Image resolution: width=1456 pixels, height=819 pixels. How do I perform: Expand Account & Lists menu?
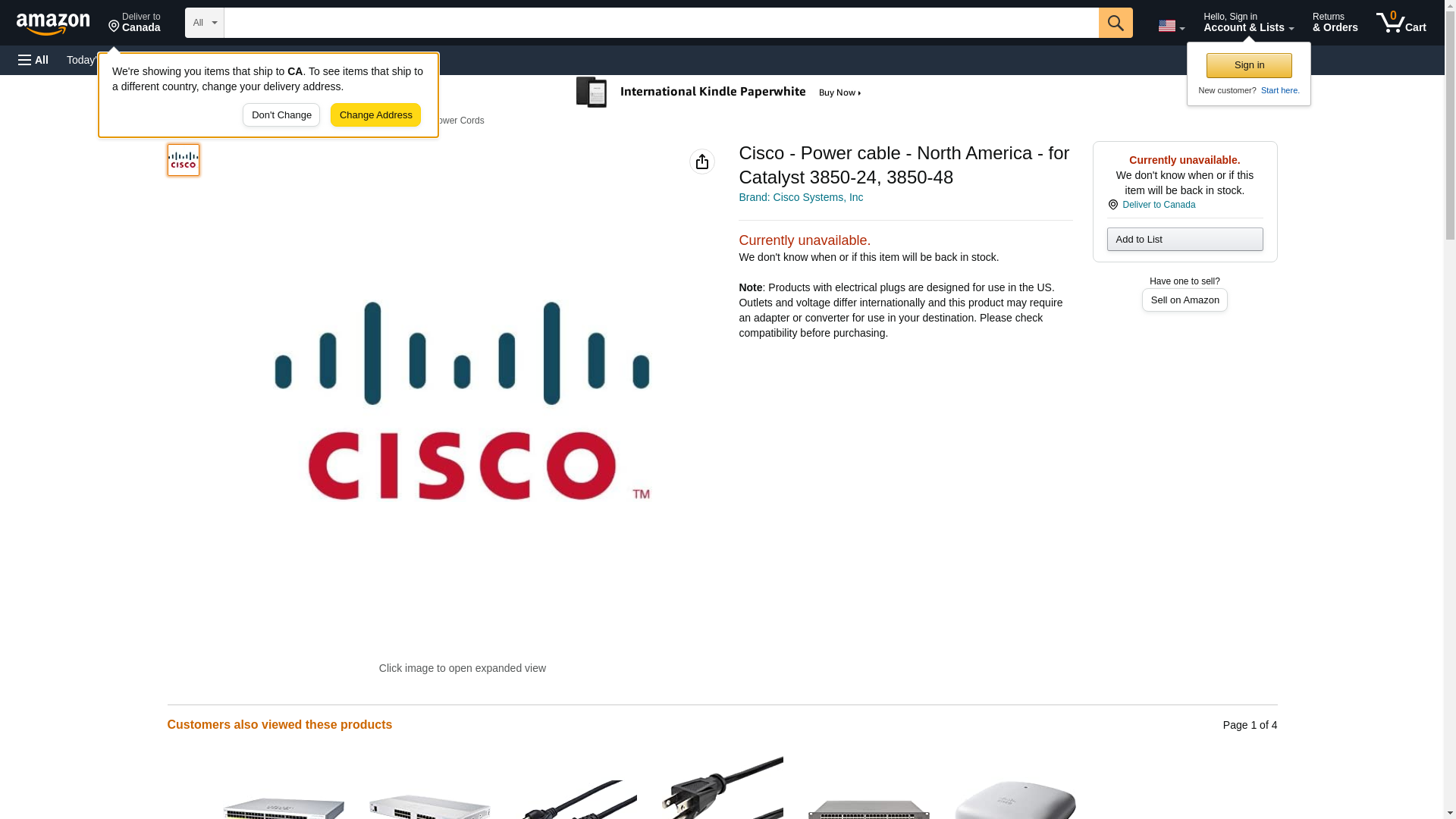[1248, 22]
